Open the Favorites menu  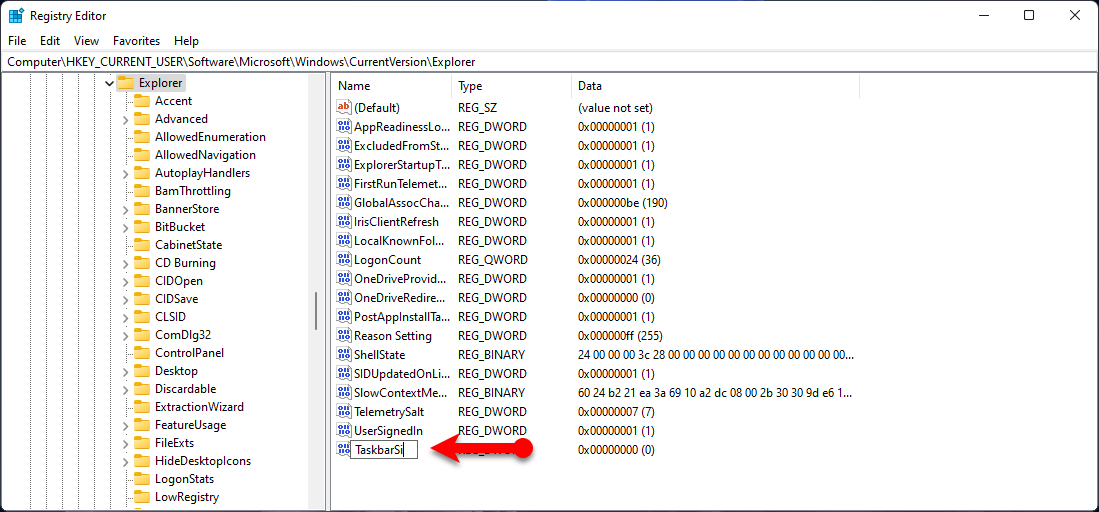click(x=137, y=41)
